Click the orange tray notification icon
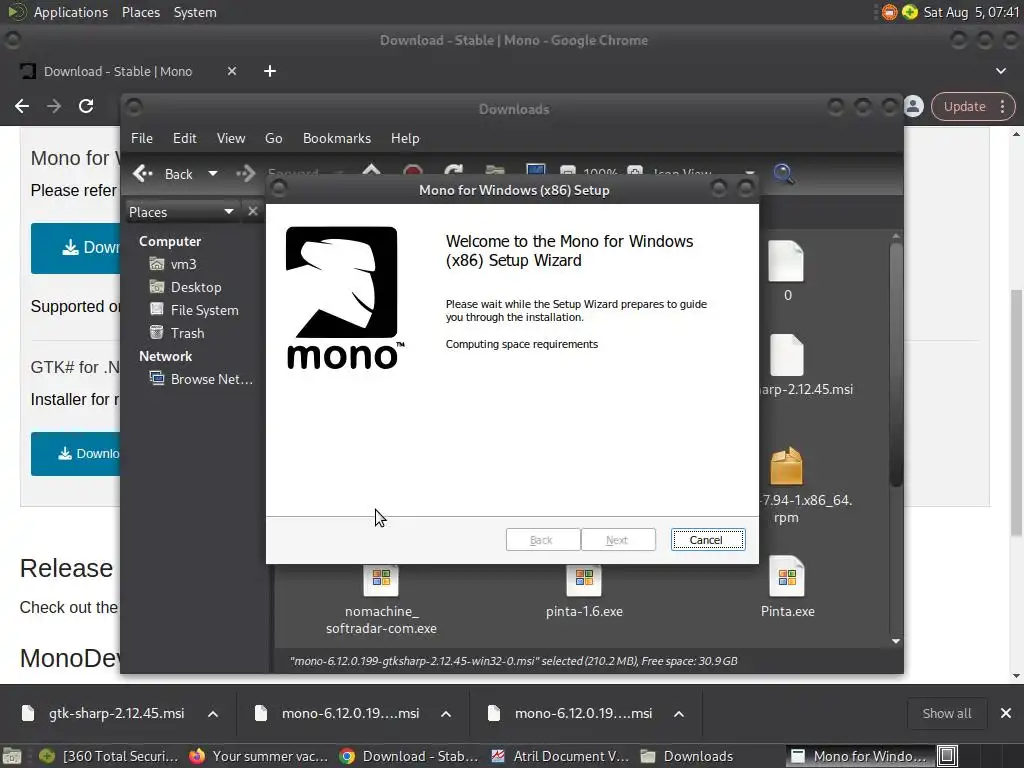Viewport: 1024px width, 768px height. tap(889, 12)
